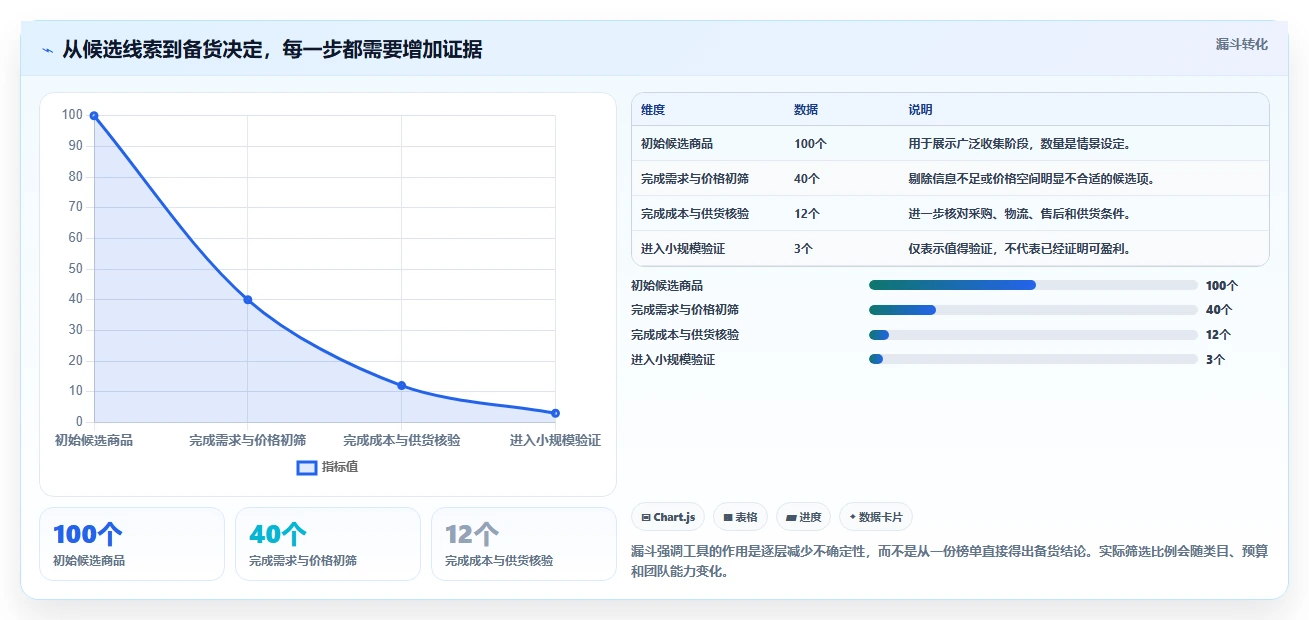Click the 完成成本与供货核验 progress bar
This screenshot has height=620, width=1309.
point(1034,335)
